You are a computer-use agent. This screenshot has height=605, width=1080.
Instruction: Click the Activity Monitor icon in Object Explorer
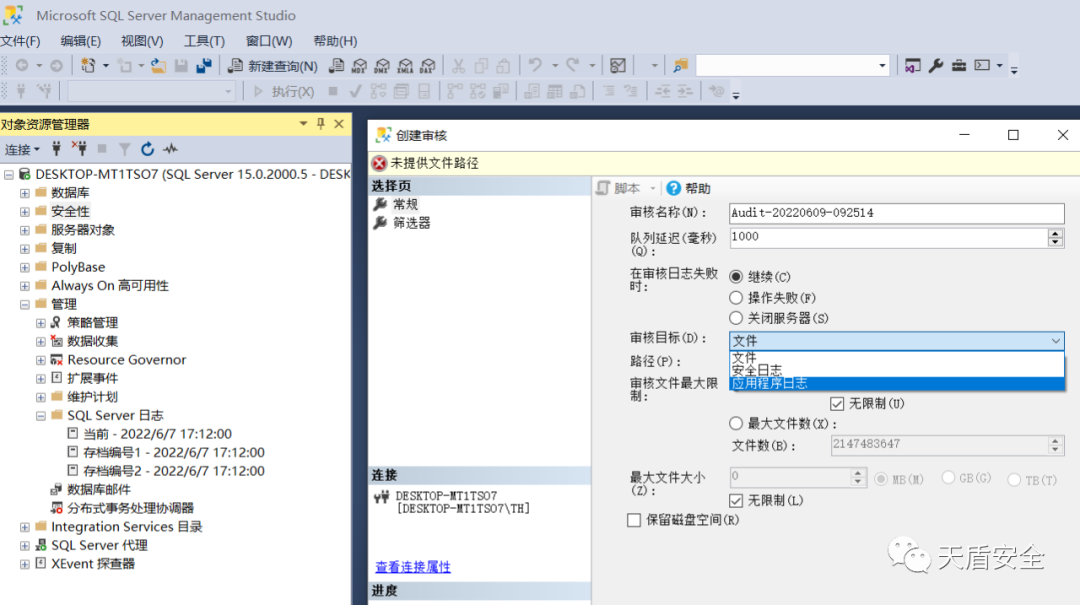(x=170, y=149)
